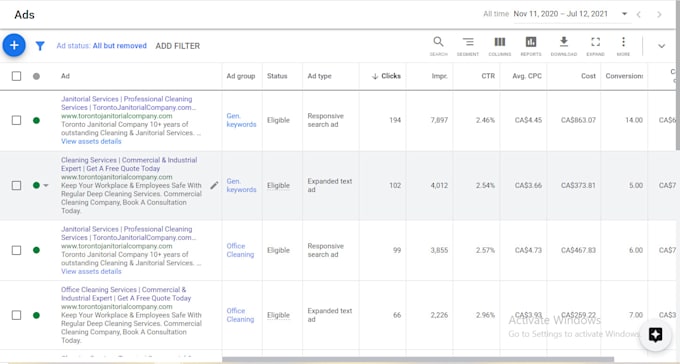Toggle status dot of 66-clicks ad
The width and height of the screenshot is (680, 364).
click(36, 315)
